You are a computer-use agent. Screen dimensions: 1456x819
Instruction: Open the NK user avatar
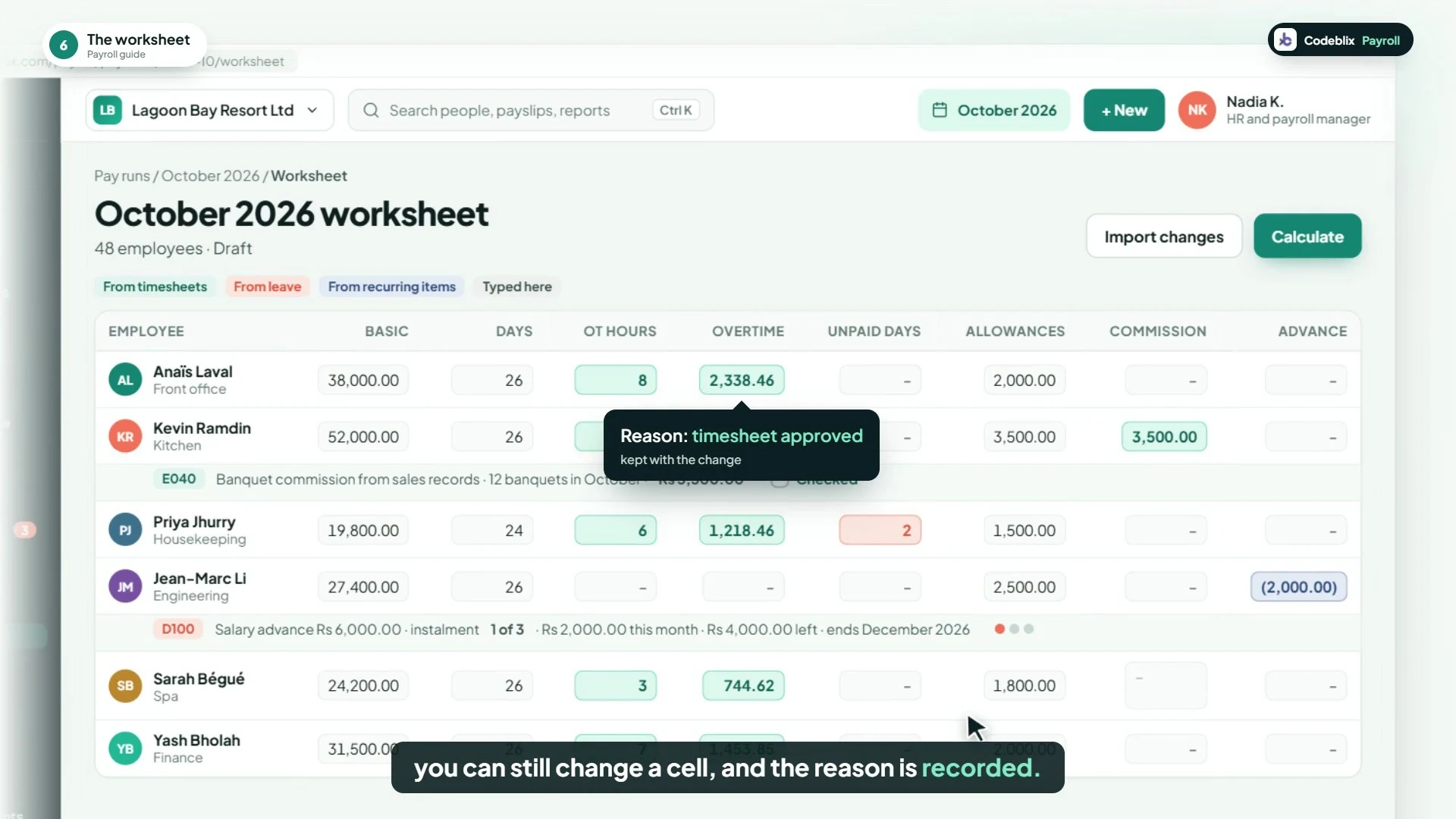tap(1197, 110)
